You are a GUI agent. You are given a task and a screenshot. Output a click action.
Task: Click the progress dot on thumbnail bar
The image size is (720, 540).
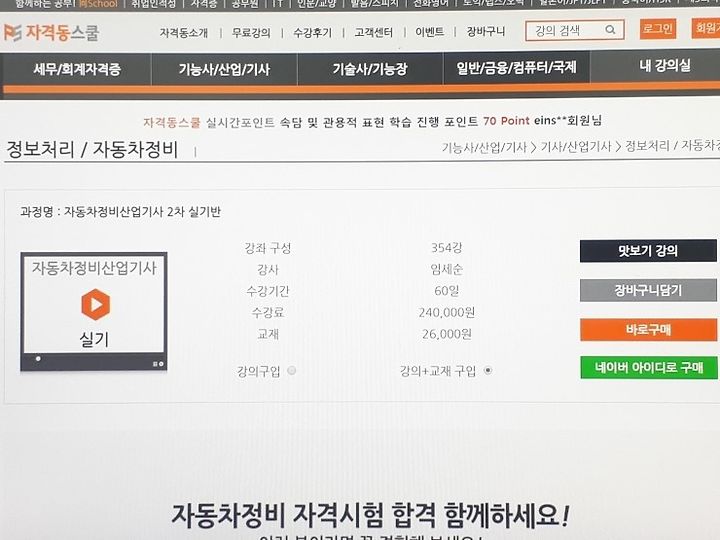pos(38,359)
